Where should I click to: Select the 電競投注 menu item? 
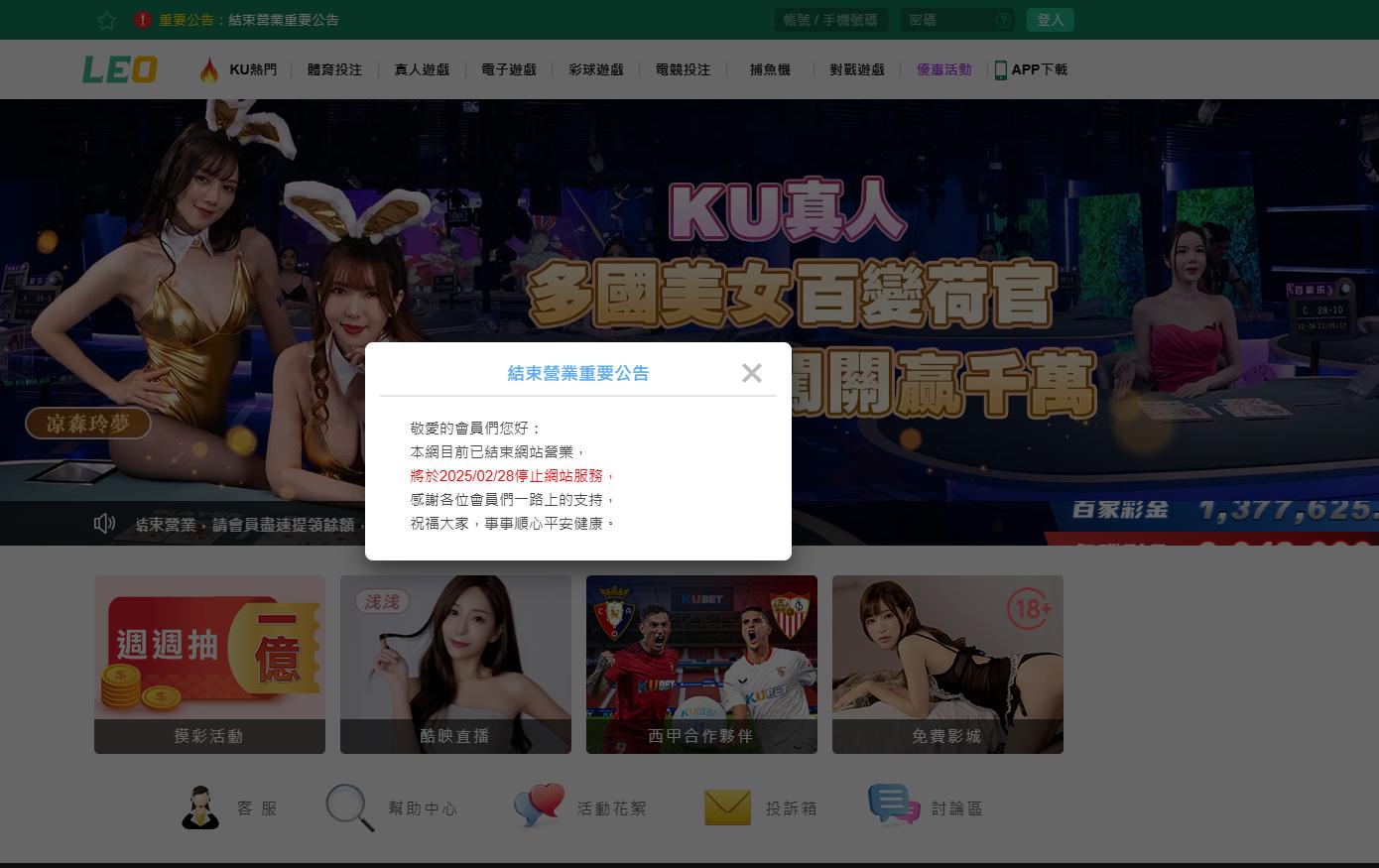[x=683, y=69]
